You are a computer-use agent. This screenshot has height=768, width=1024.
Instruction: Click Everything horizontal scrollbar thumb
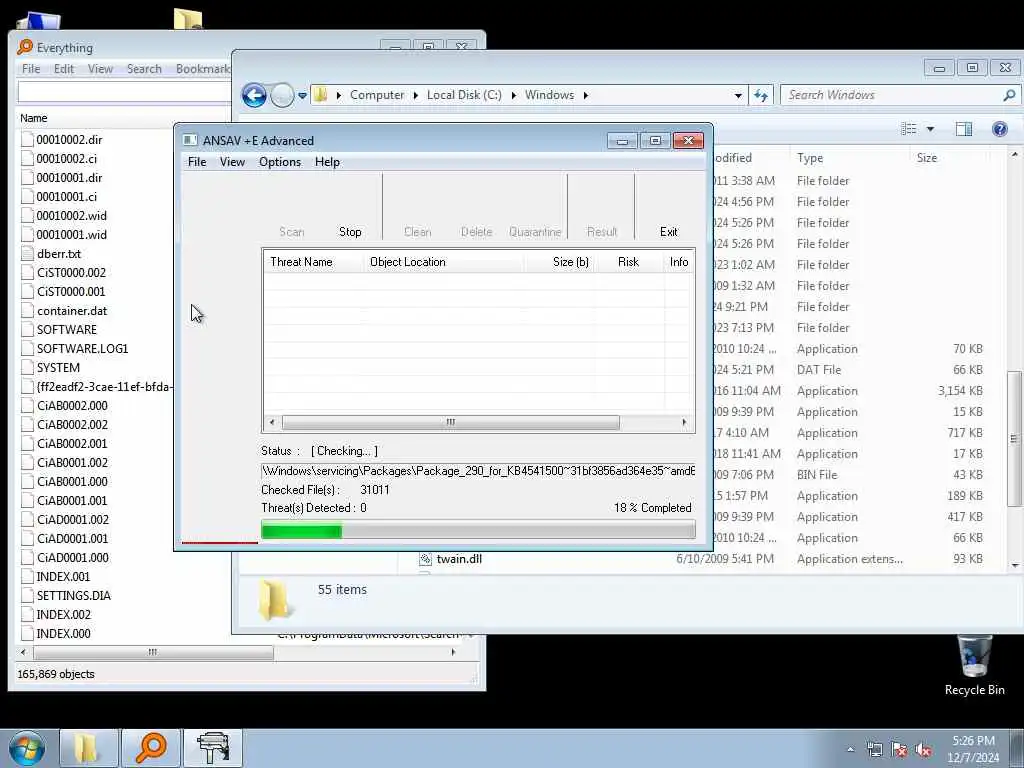(153, 652)
